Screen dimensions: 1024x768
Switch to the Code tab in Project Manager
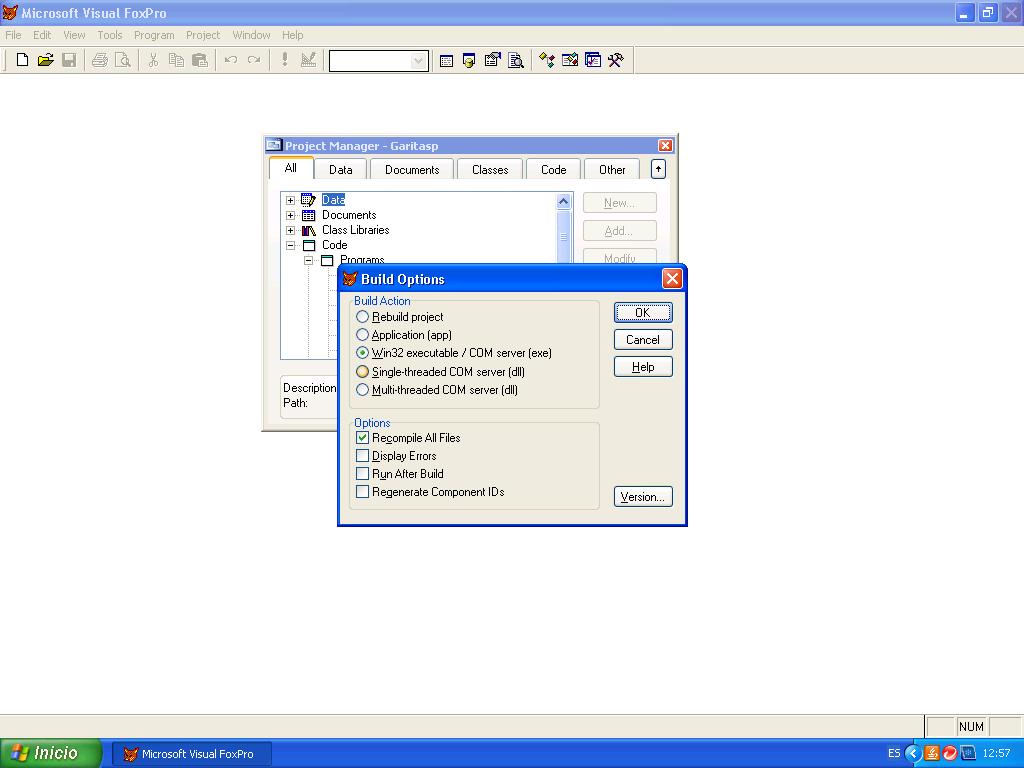(x=554, y=170)
